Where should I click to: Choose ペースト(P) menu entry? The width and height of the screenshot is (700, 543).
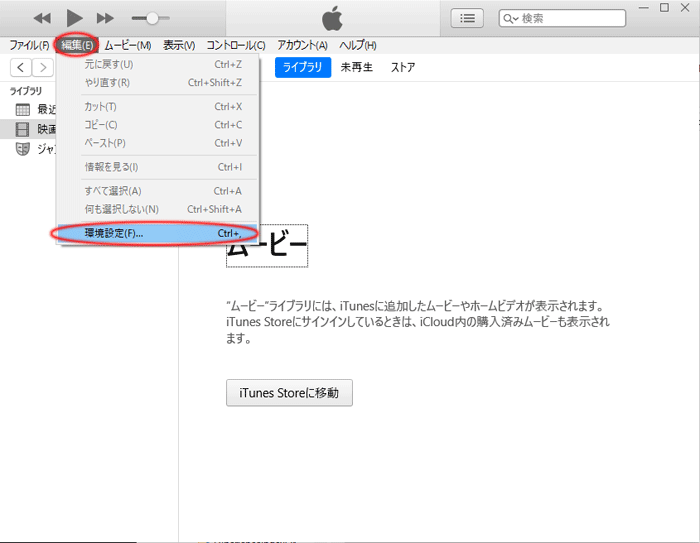click(x=158, y=143)
